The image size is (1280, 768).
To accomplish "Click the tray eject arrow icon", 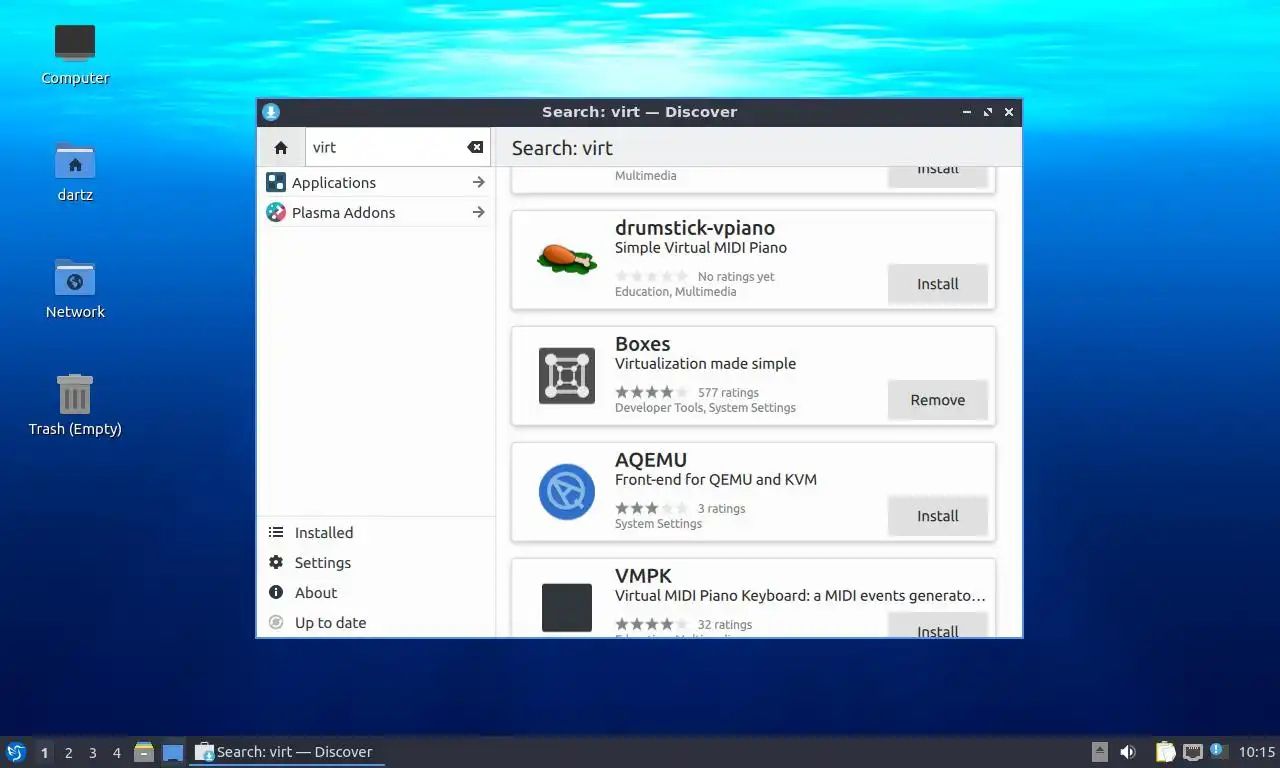I will 1099,752.
